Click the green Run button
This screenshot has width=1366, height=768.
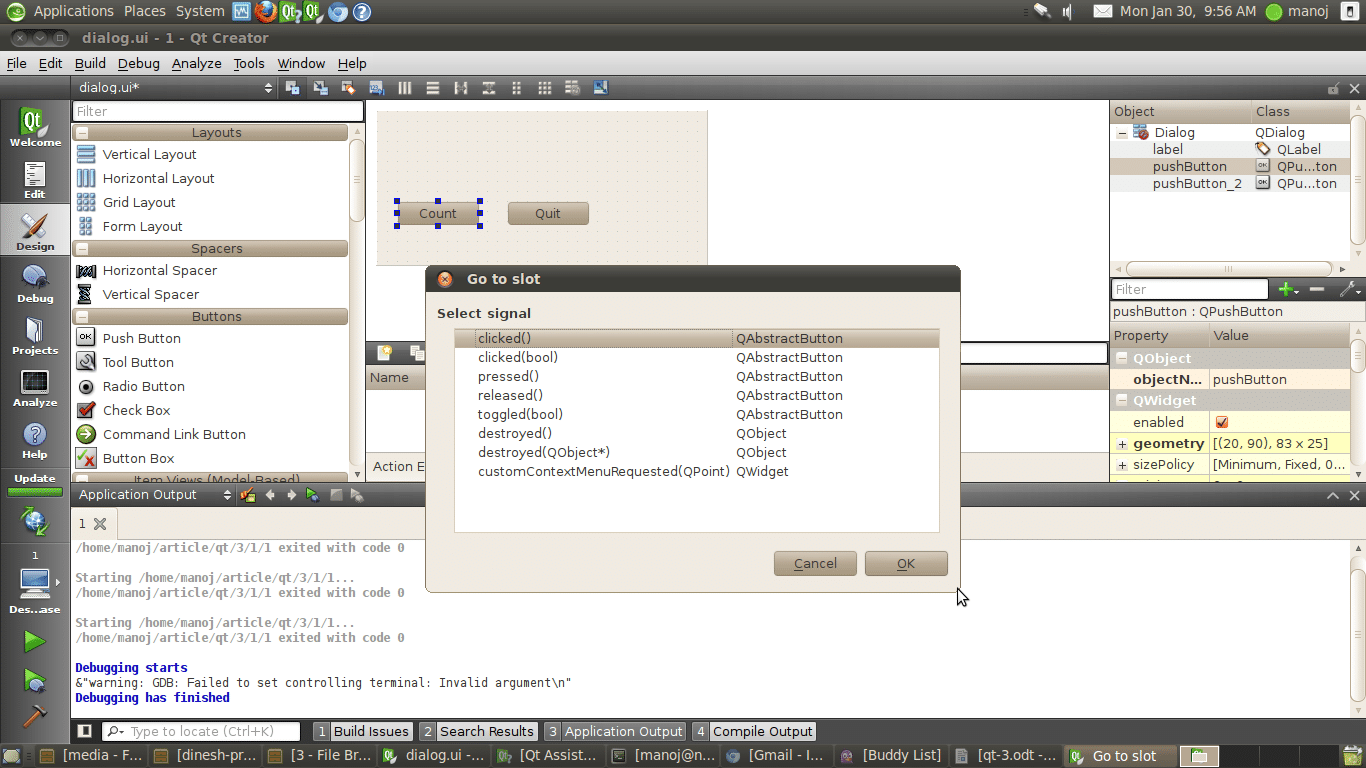pos(35,641)
